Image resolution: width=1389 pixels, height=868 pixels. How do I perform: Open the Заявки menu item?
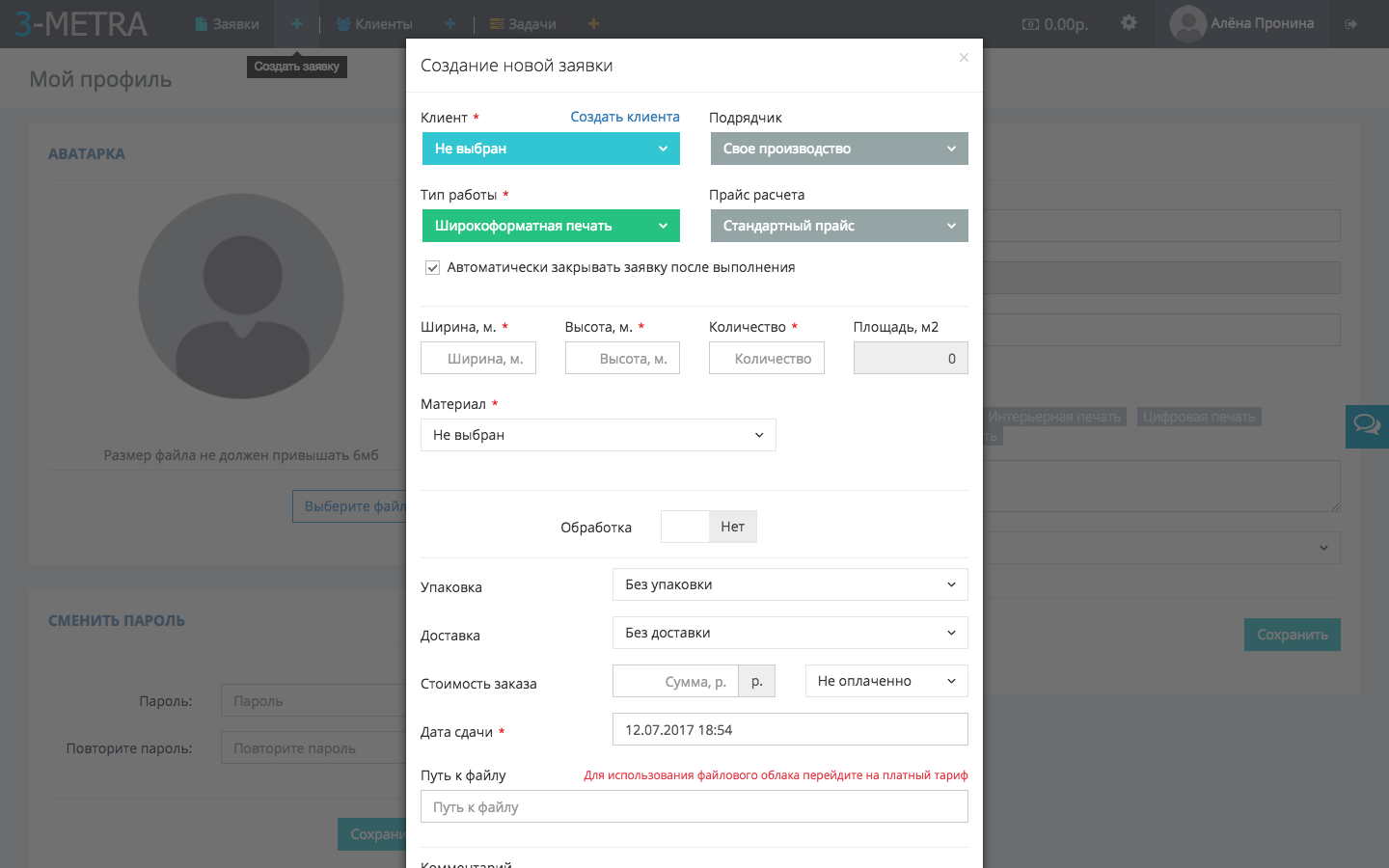coord(228,24)
